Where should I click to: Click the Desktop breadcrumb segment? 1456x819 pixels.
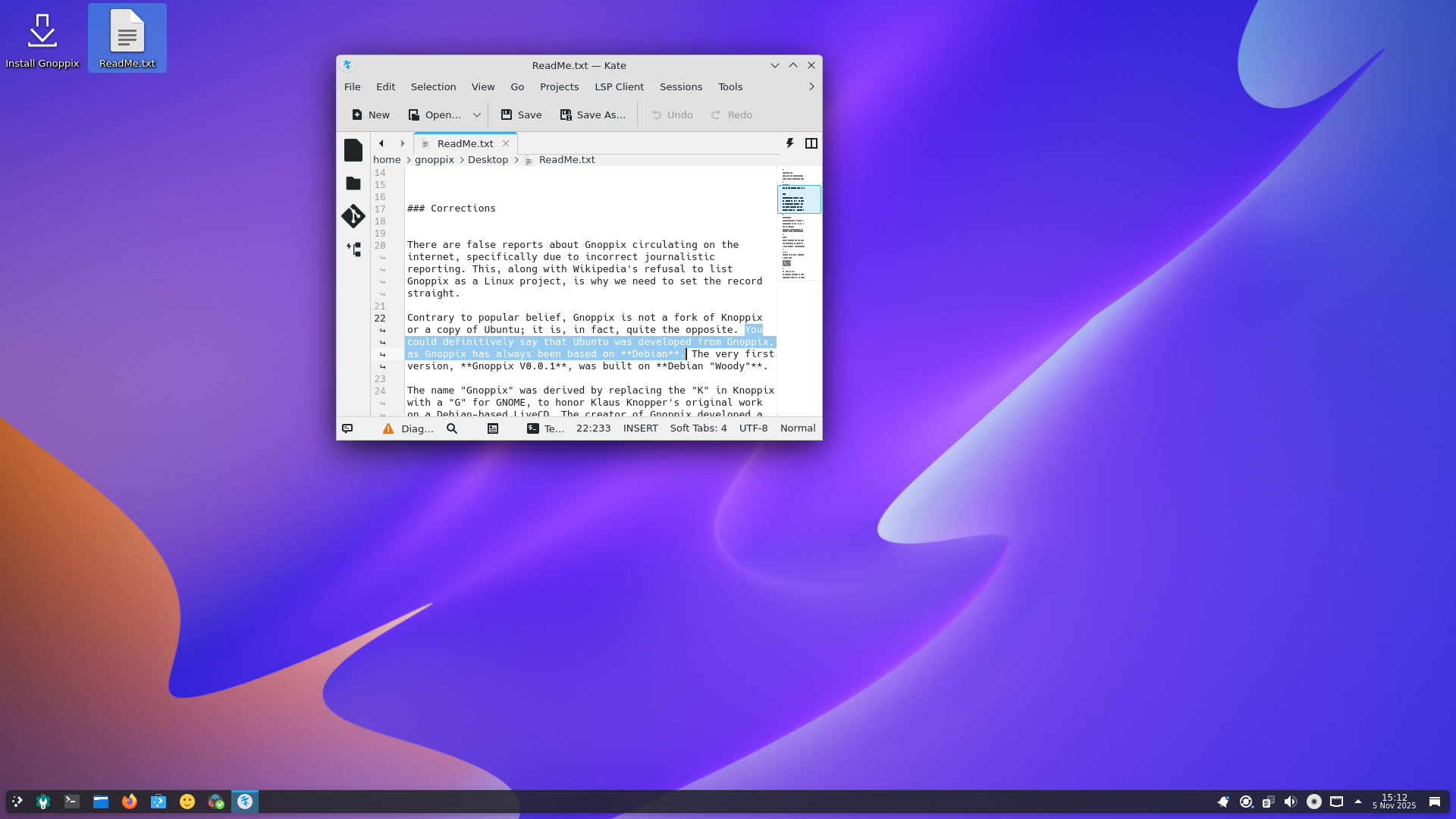pos(488,160)
